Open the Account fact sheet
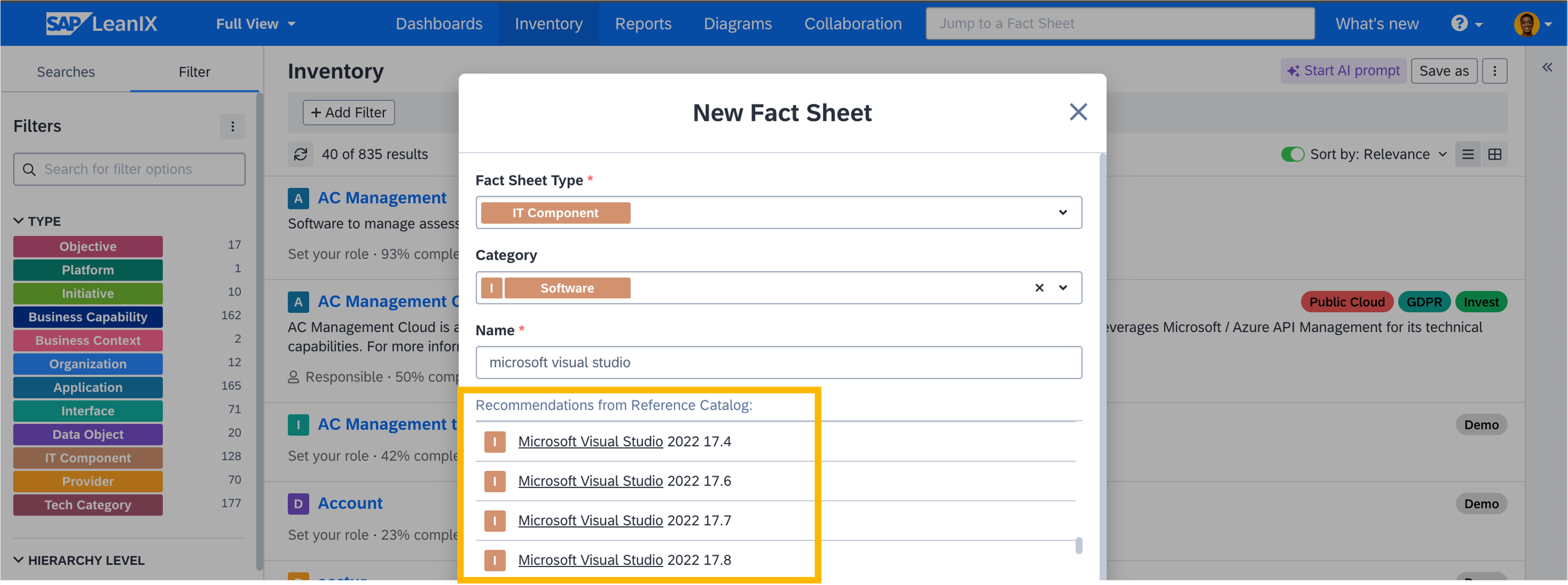This screenshot has width=1568, height=585. coord(350,503)
